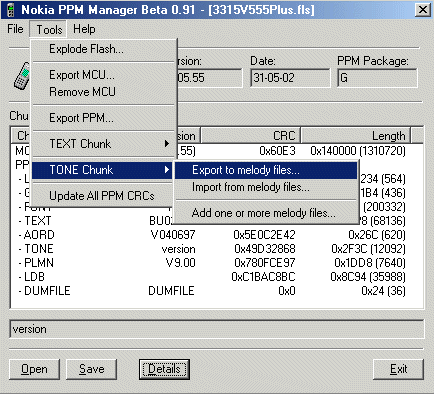Click length value 0x24 (36)
The height and width of the screenshot is (394, 434).
coord(383,291)
